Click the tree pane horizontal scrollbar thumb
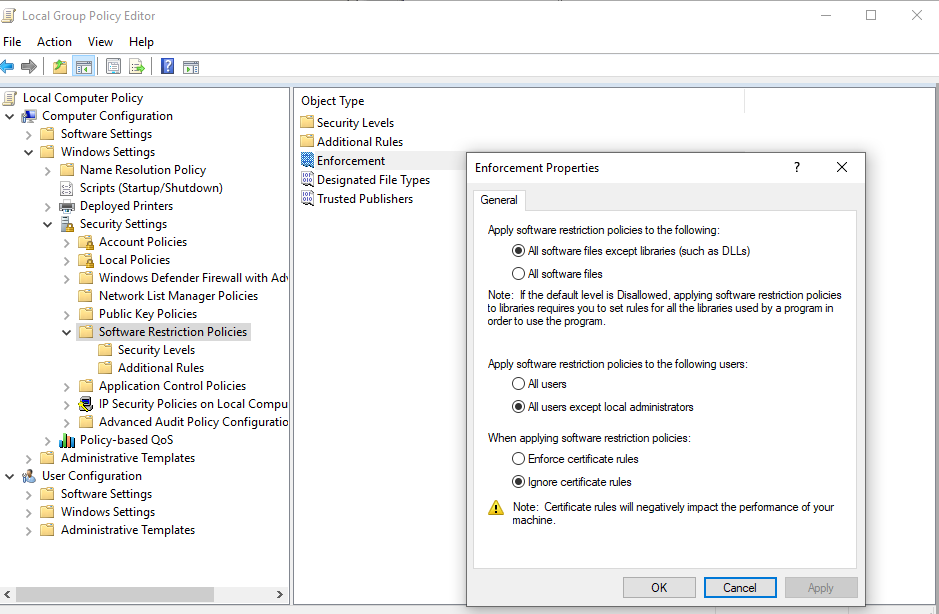Screen dimensions: 939x614 tap(114, 594)
